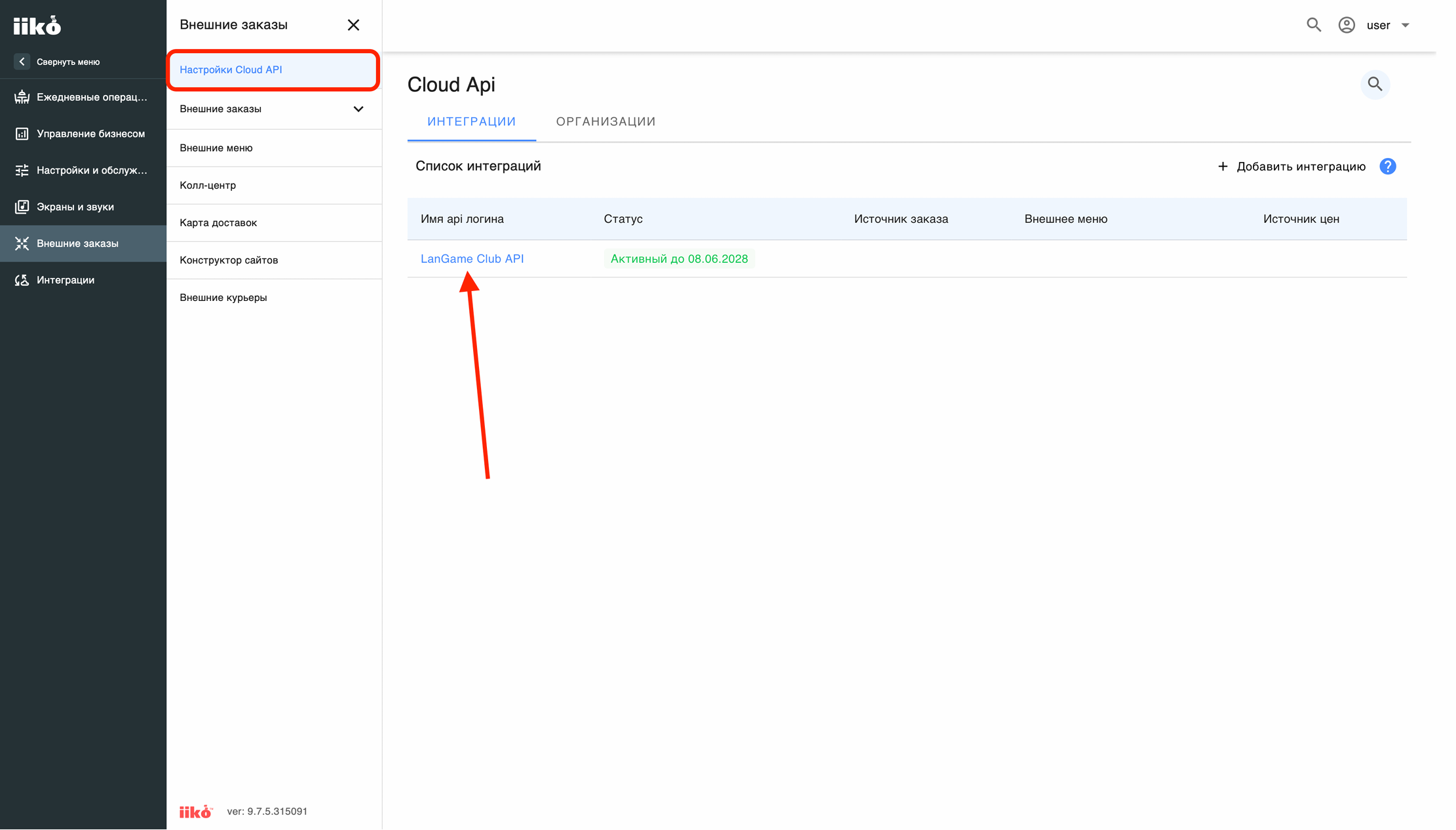Expand the Внешние заказы submenu chevron
This screenshot has width=1456, height=830.
coord(358,109)
